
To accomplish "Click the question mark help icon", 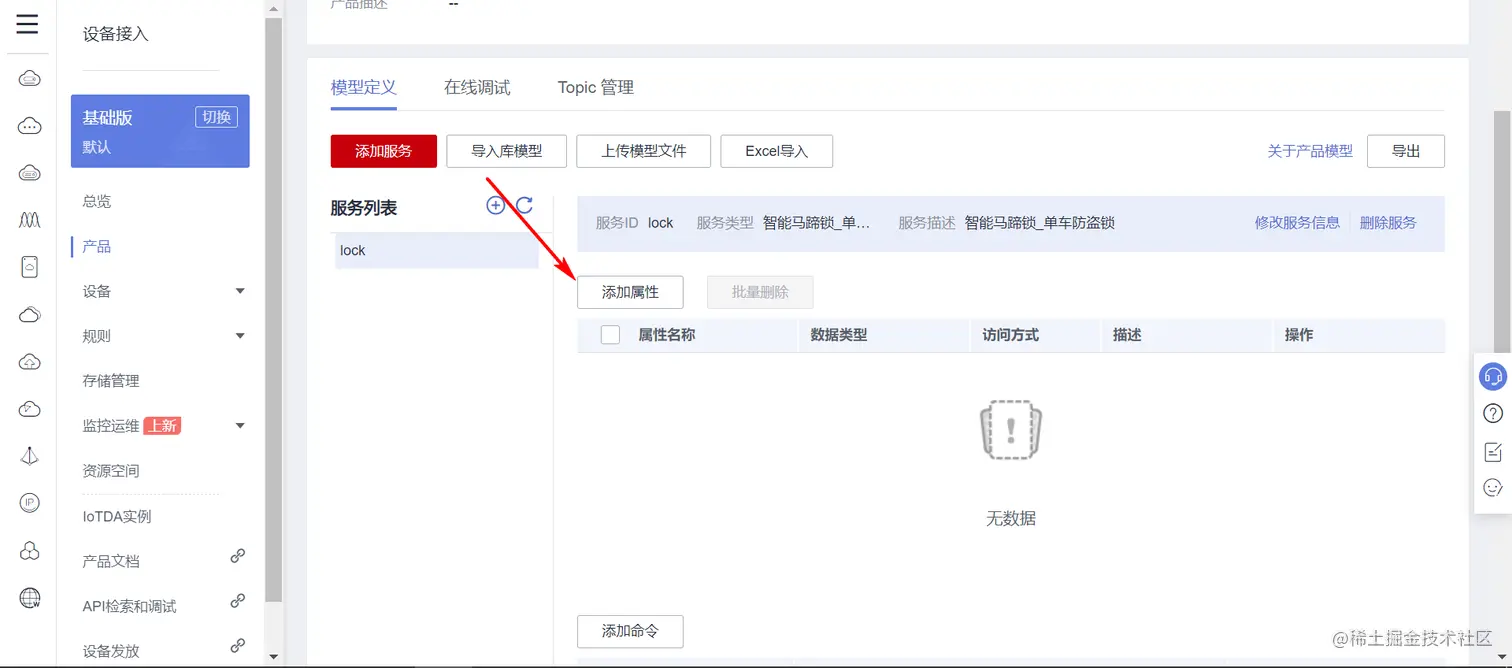I will [1493, 413].
